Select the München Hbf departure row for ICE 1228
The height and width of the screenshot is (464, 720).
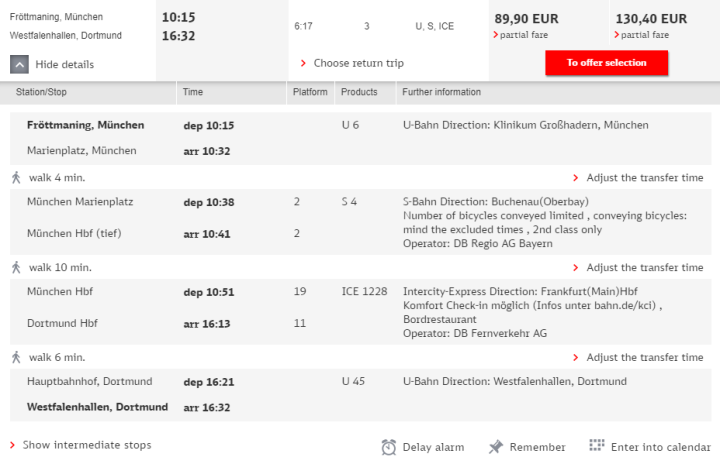[x=60, y=291]
